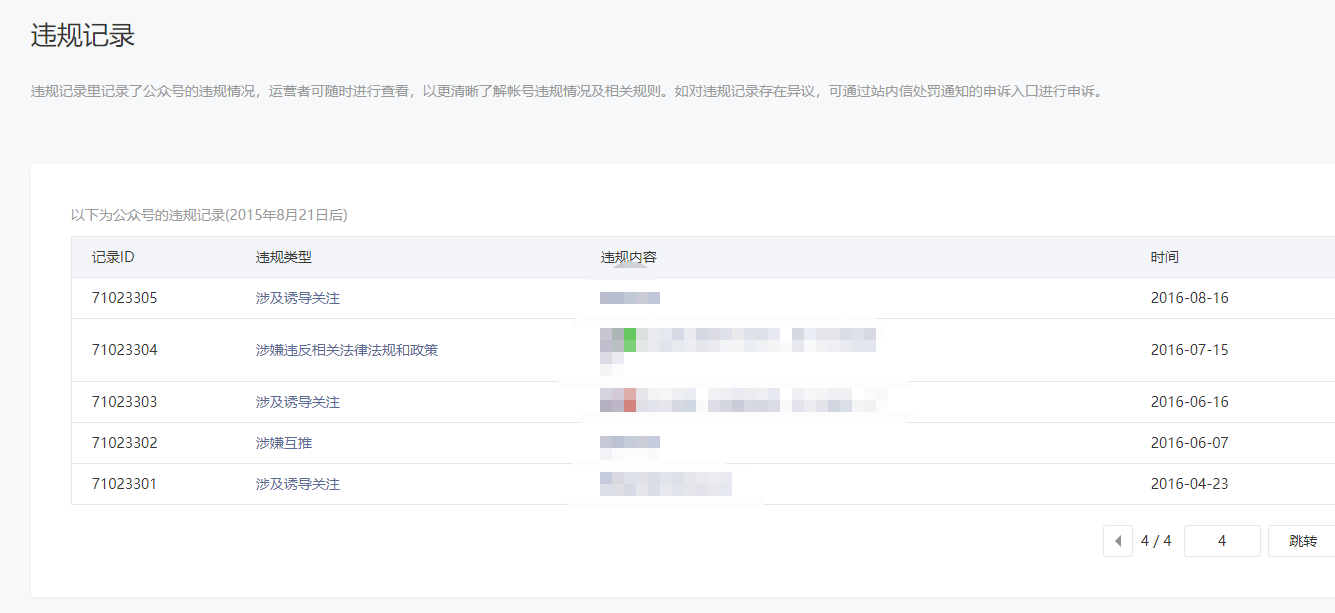This screenshot has height=613, width=1335.
Task: Open blurred violation content for record 71023304
Action: [737, 342]
